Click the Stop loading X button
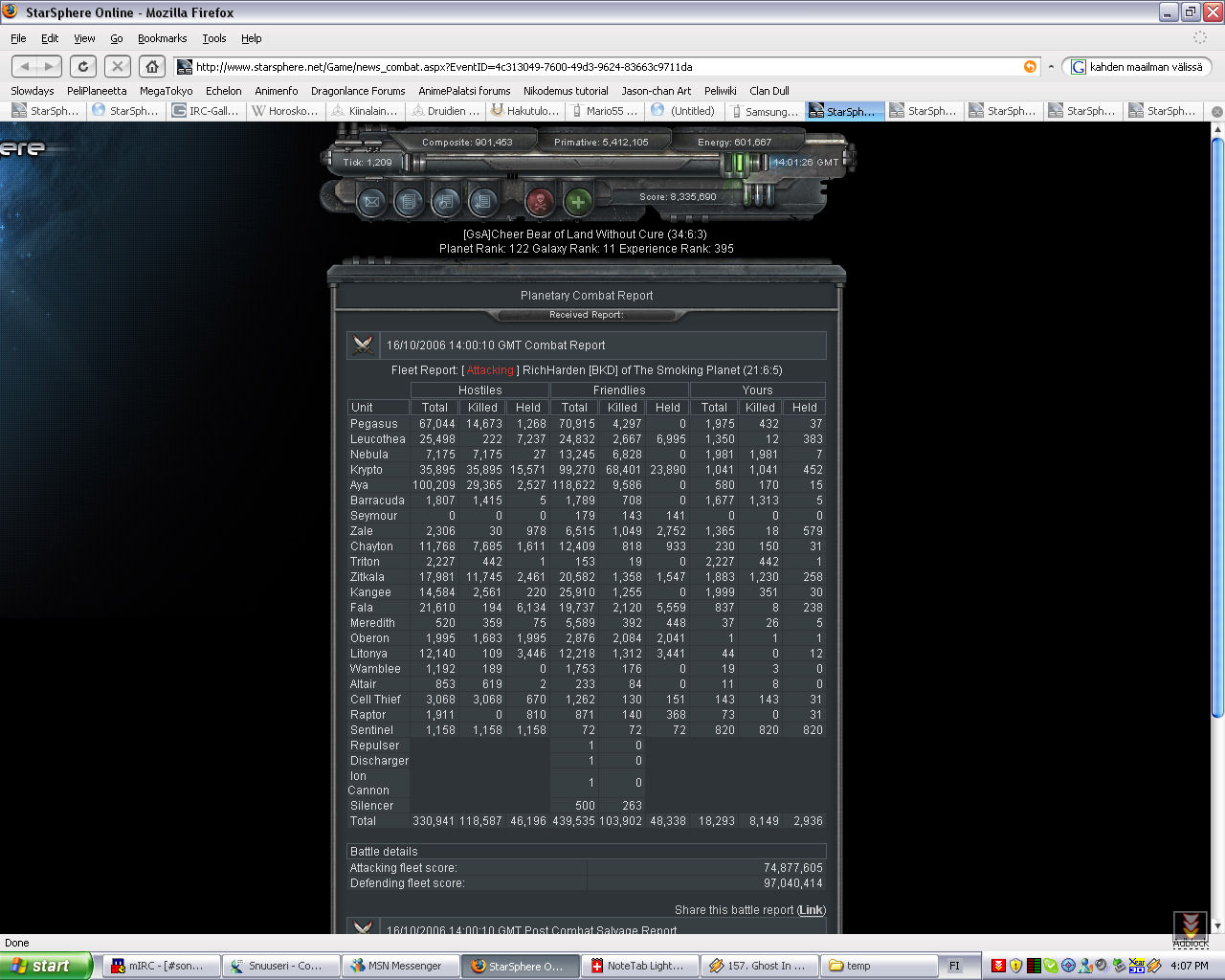This screenshot has width=1225, height=980. pyautogui.click(x=118, y=66)
